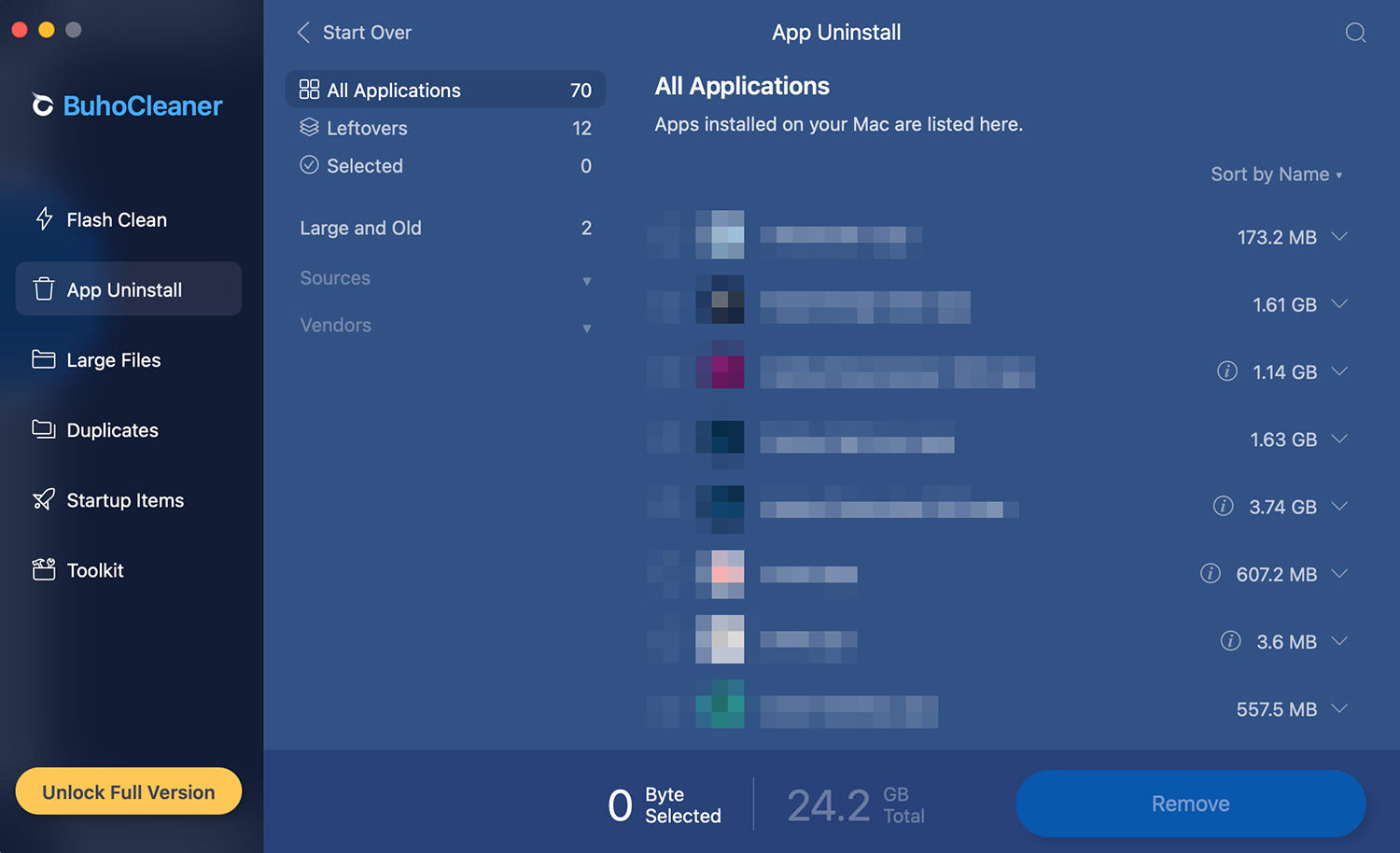The image size is (1400, 853).
Task: Expand the 1.61 GB app row
Action: (x=1339, y=304)
